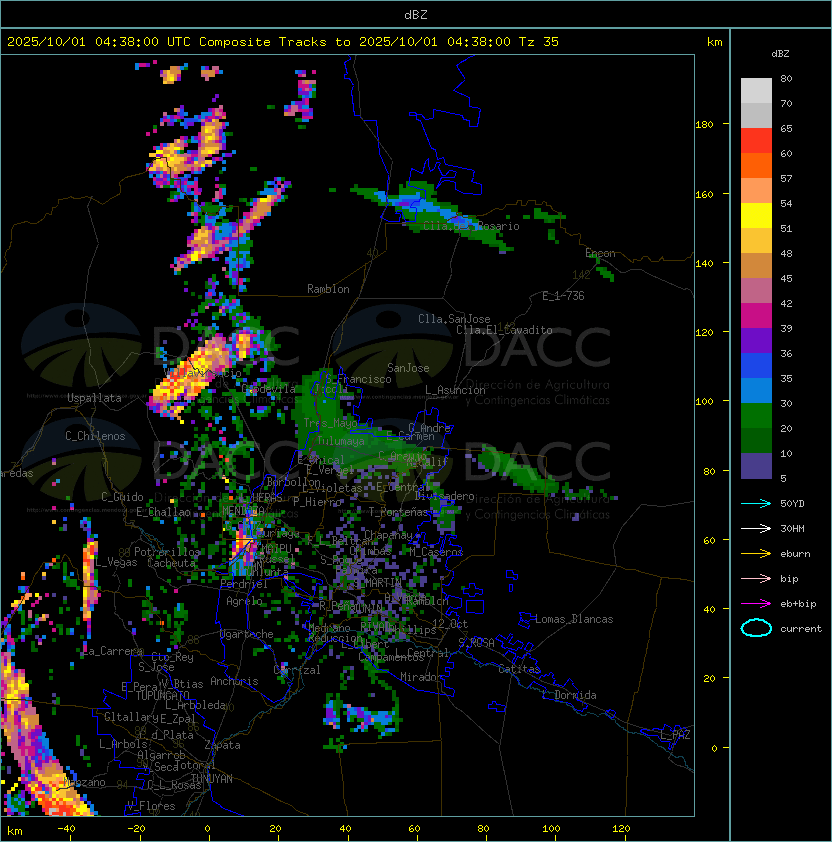Select the slate 10–5 dBZ swatch

tap(756, 466)
